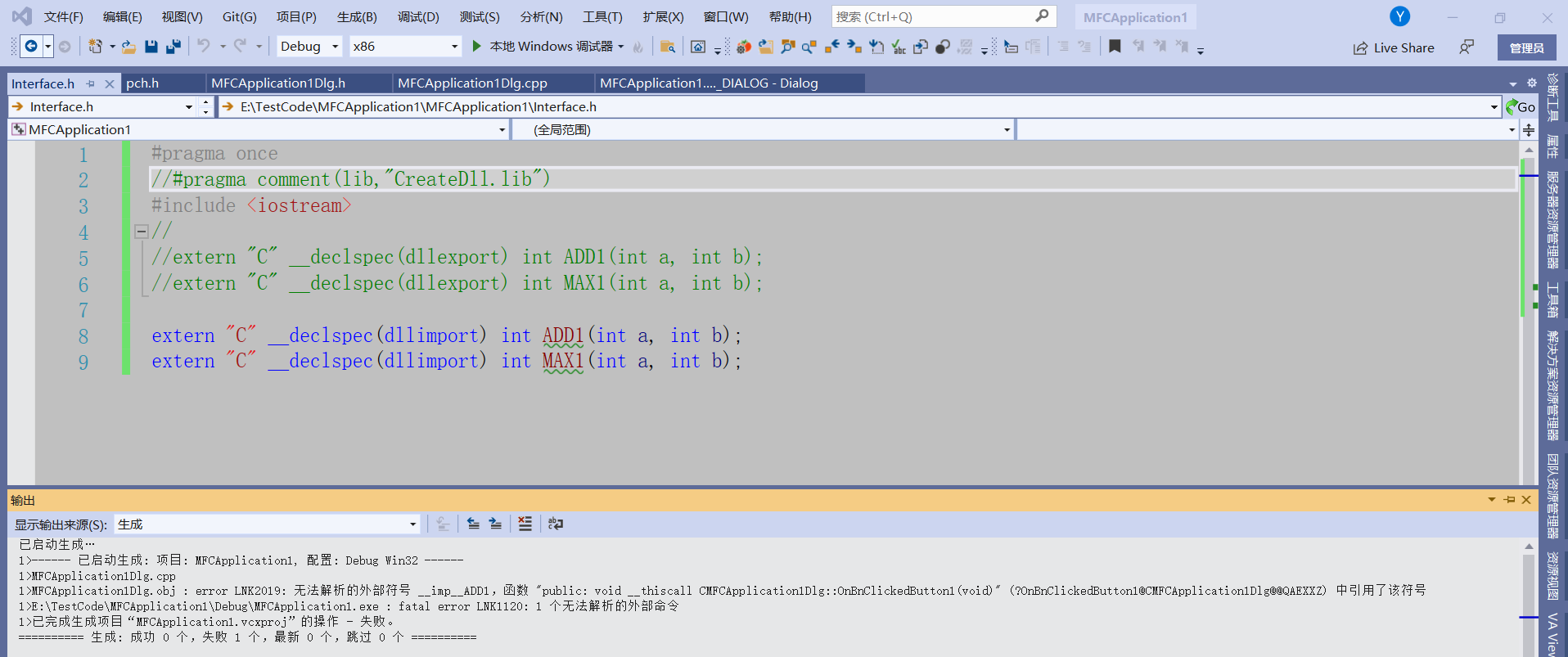The height and width of the screenshot is (657, 1568).
Task: Click the navigate backward arrow icon
Action: 31,47
